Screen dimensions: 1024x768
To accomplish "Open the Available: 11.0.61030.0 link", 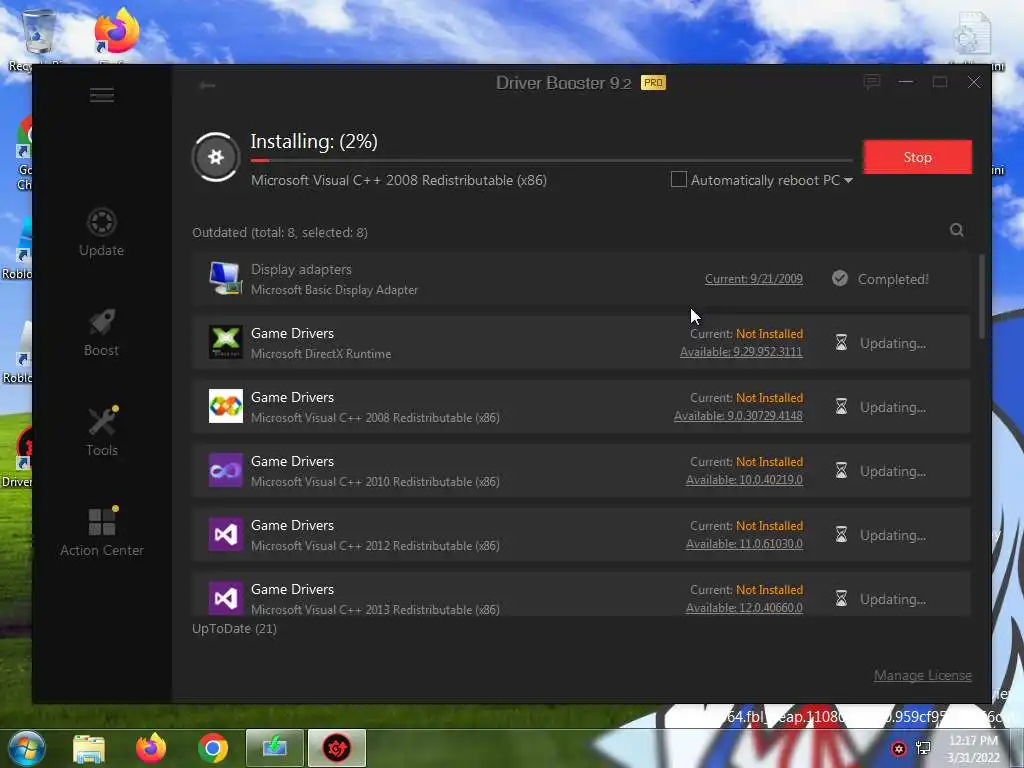I will [744, 544].
